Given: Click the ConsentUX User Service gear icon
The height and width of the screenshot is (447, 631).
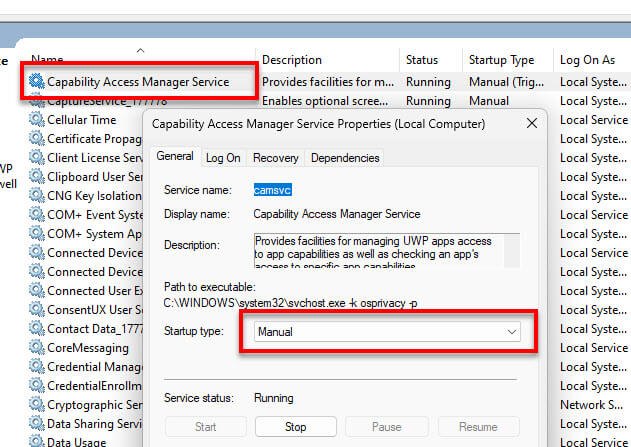Looking at the screenshot, I should [37, 309].
